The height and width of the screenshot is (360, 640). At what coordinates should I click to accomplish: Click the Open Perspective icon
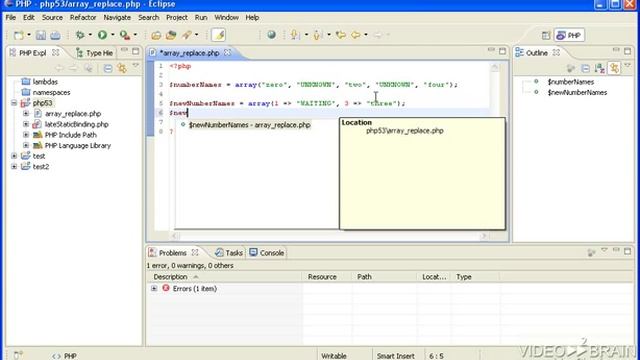point(546,36)
